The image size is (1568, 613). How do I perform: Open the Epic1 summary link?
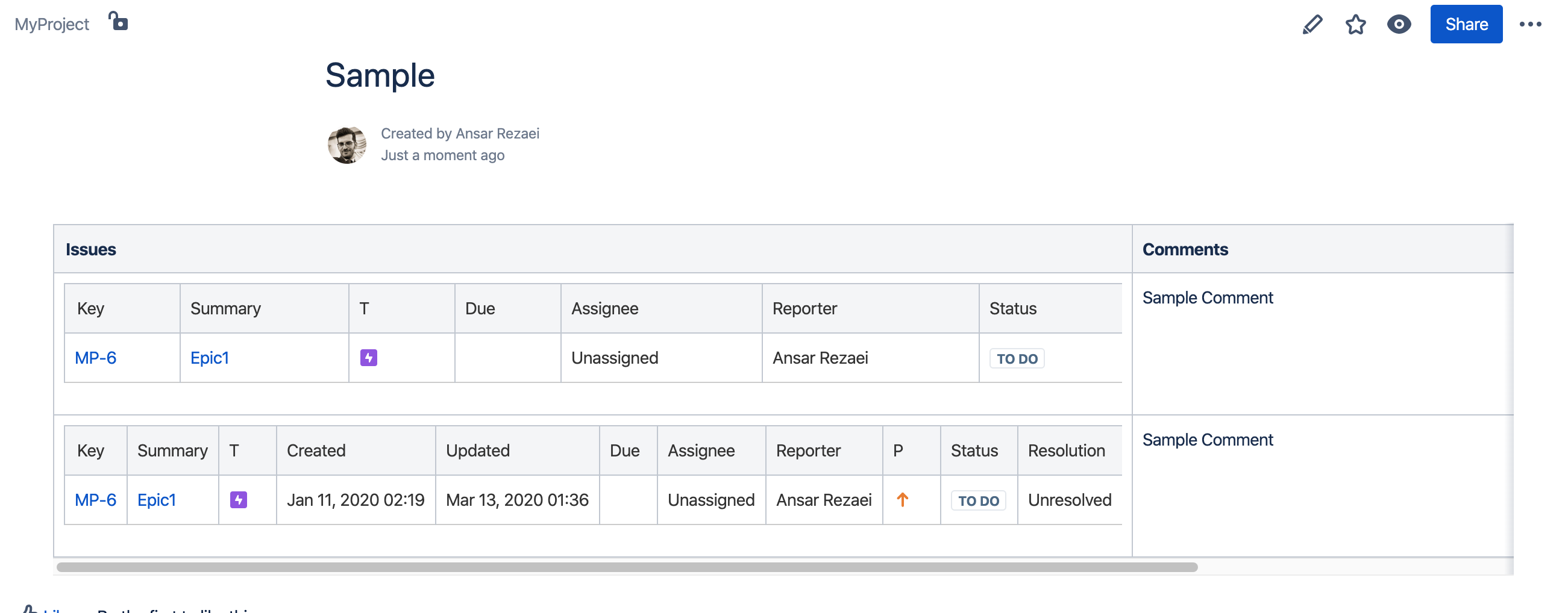(x=209, y=358)
